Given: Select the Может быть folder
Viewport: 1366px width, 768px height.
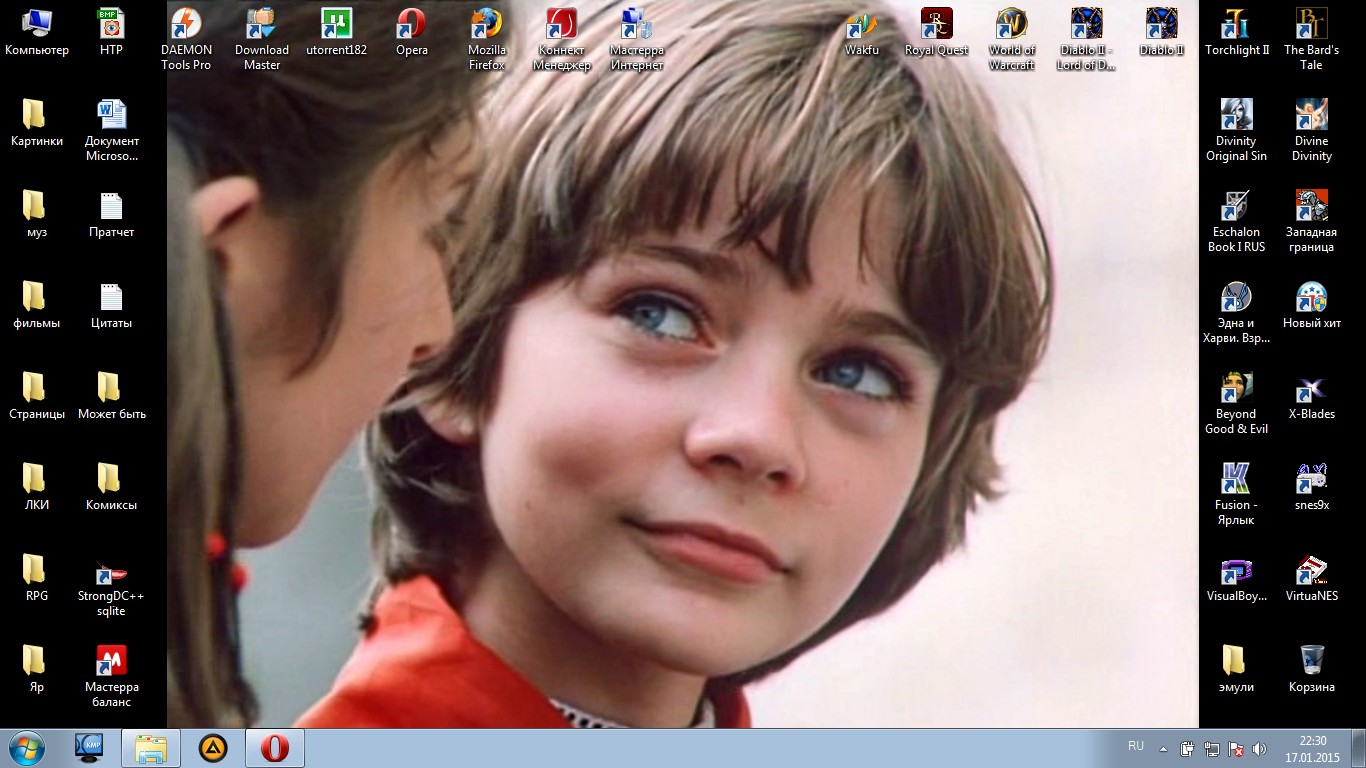Looking at the screenshot, I should coord(111,396).
